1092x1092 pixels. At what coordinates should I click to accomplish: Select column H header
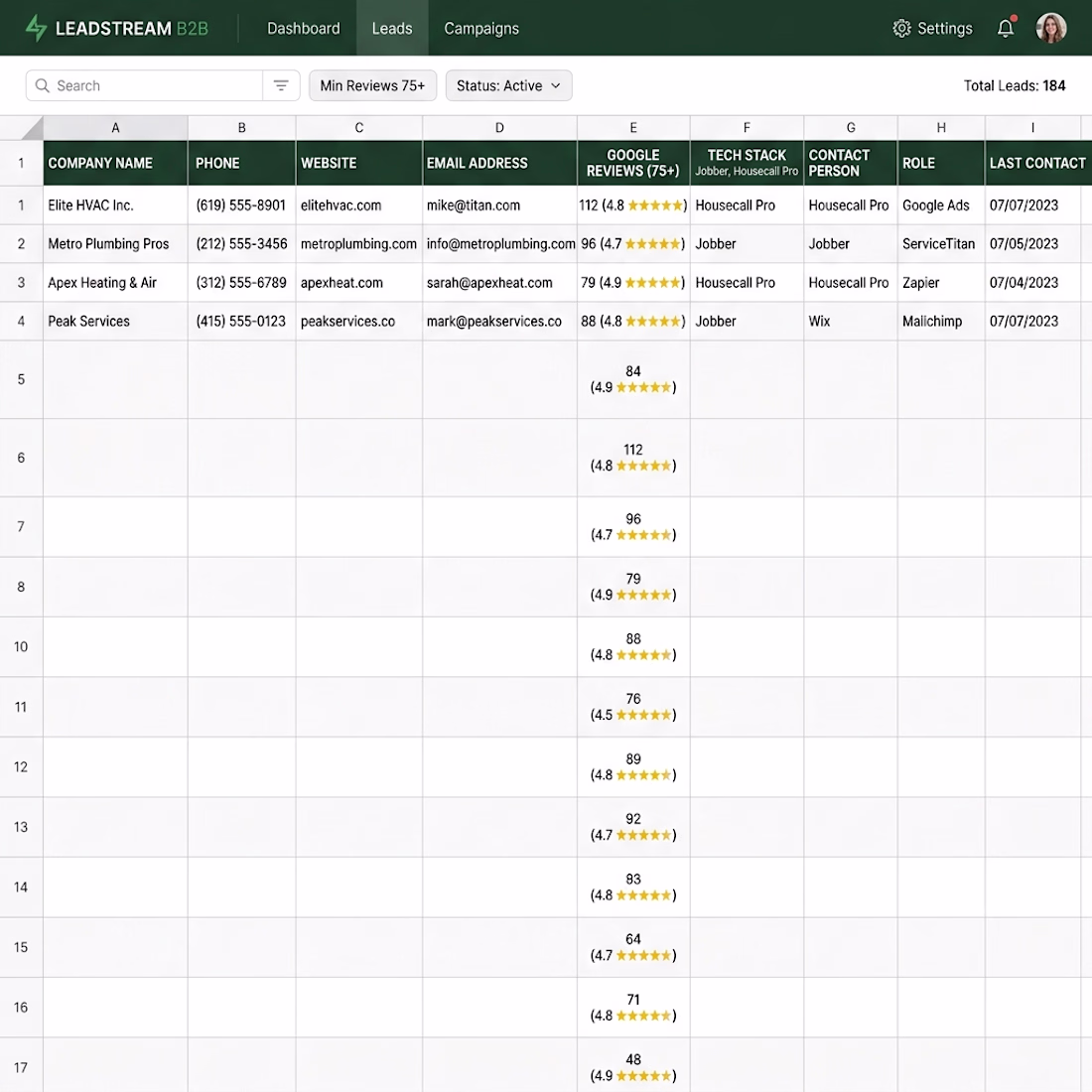click(941, 128)
